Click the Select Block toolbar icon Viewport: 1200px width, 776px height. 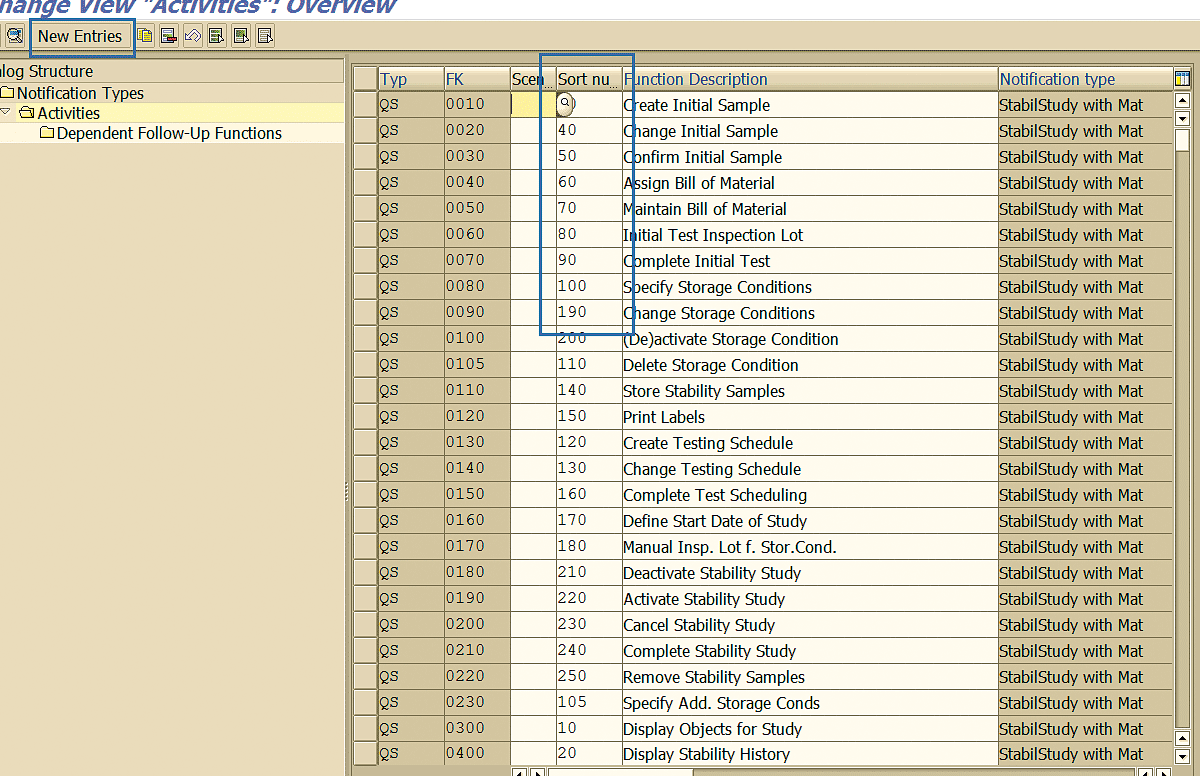tap(241, 36)
